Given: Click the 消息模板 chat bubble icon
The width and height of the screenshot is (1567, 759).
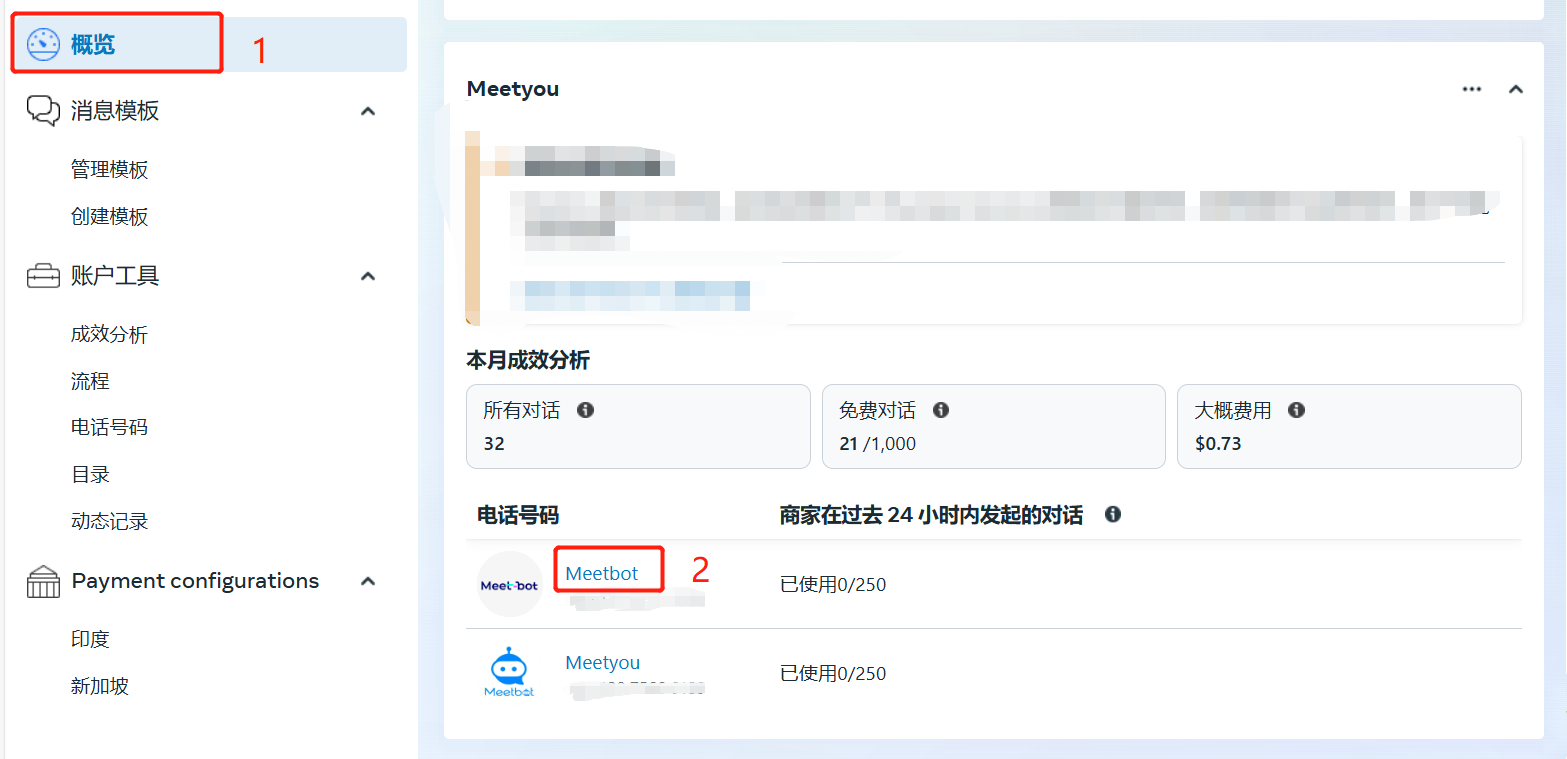Looking at the screenshot, I should pos(43,111).
